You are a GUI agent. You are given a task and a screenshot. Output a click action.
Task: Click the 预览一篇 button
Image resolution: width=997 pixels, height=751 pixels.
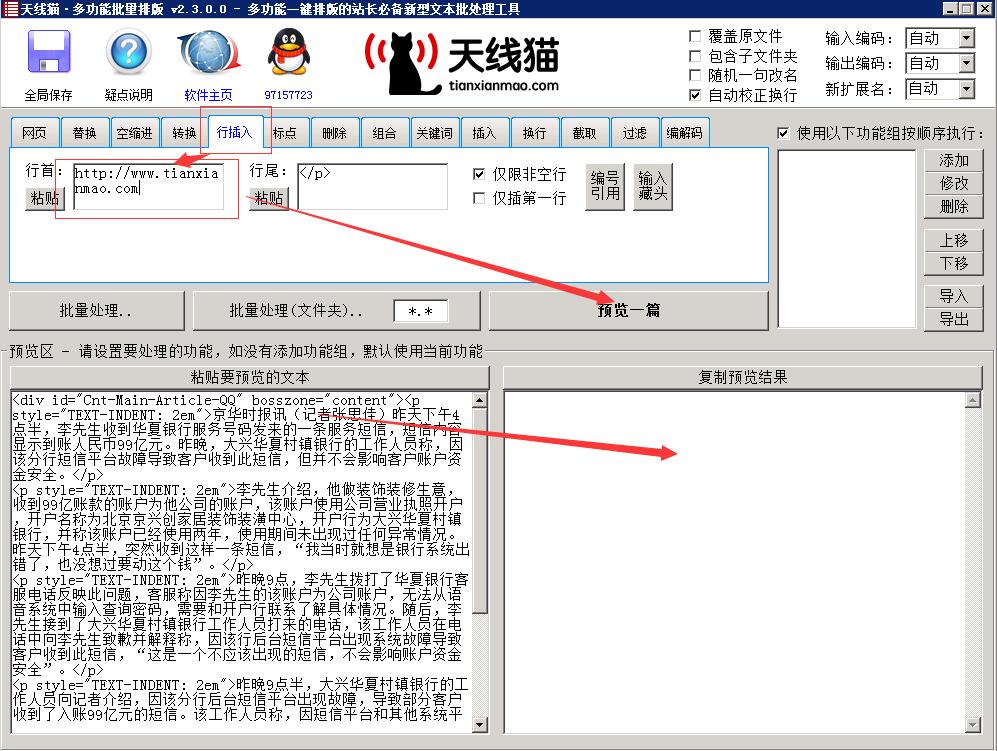pyautogui.click(x=628, y=310)
